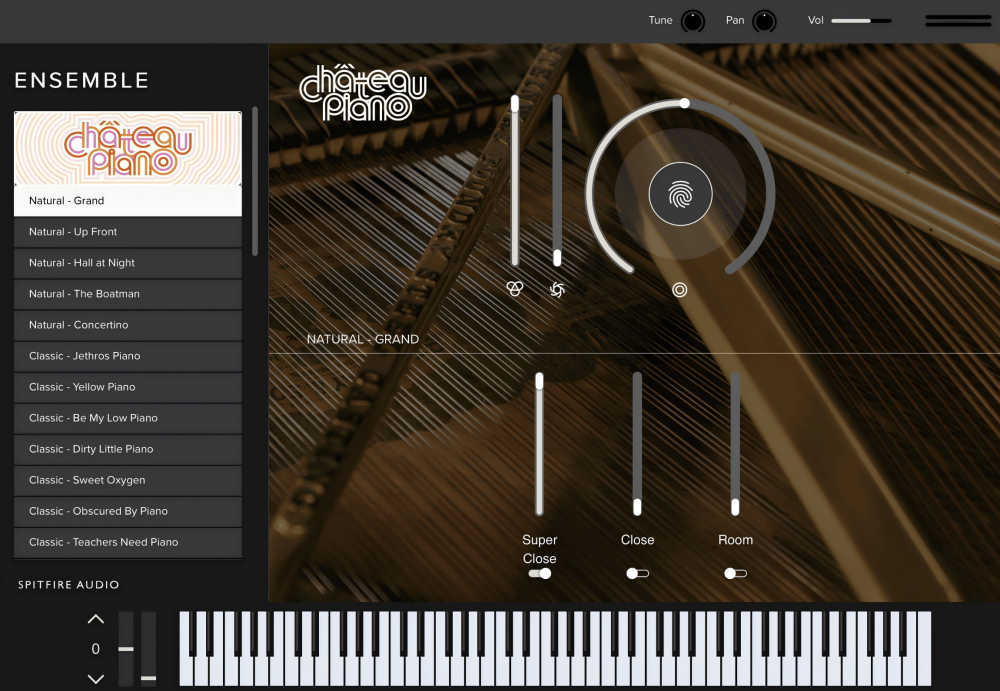Click the Tune knob
The image size is (1000, 691).
click(693, 21)
